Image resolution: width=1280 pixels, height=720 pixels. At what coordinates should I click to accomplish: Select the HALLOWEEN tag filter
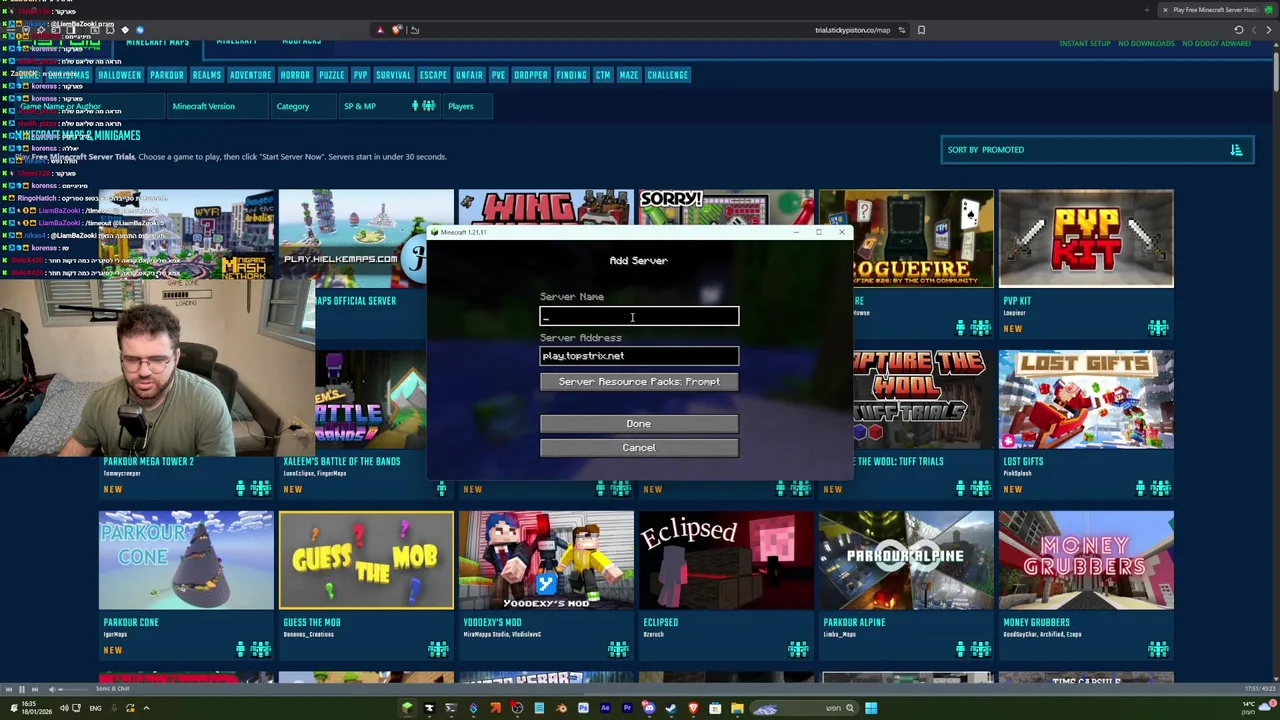click(x=119, y=75)
